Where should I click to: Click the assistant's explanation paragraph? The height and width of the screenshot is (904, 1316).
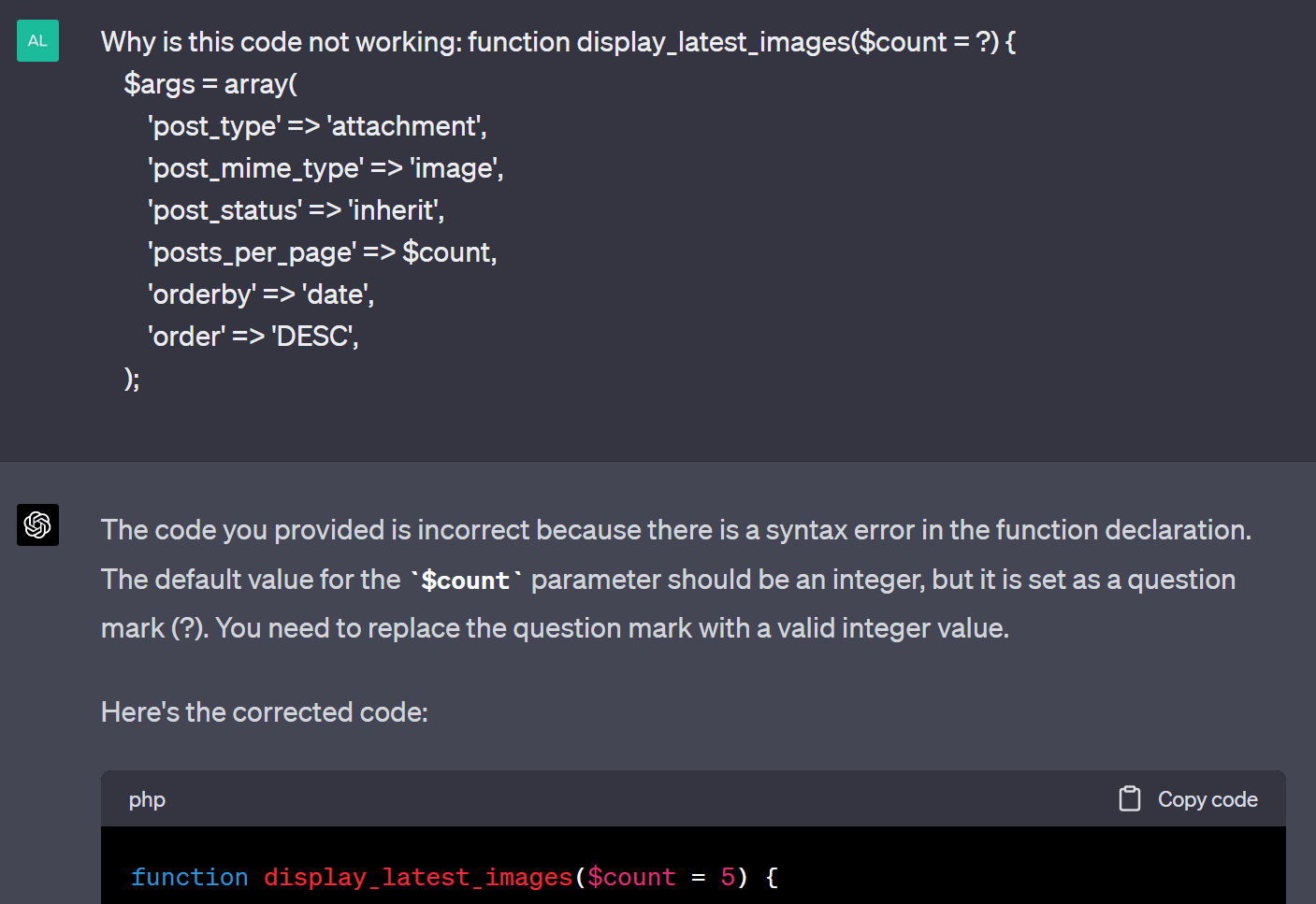[655, 578]
